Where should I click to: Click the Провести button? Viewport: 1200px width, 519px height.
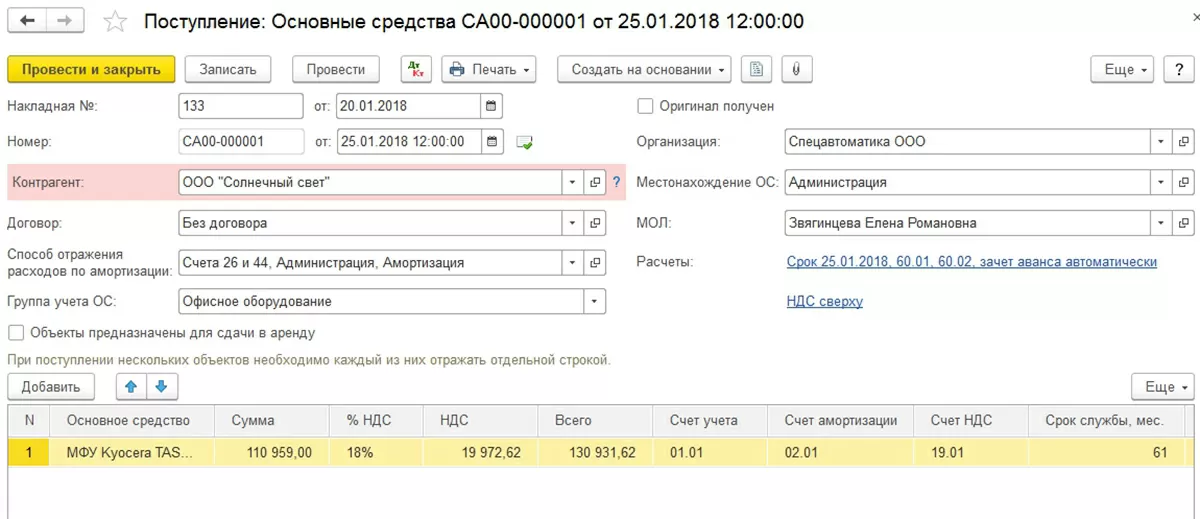[x=336, y=69]
